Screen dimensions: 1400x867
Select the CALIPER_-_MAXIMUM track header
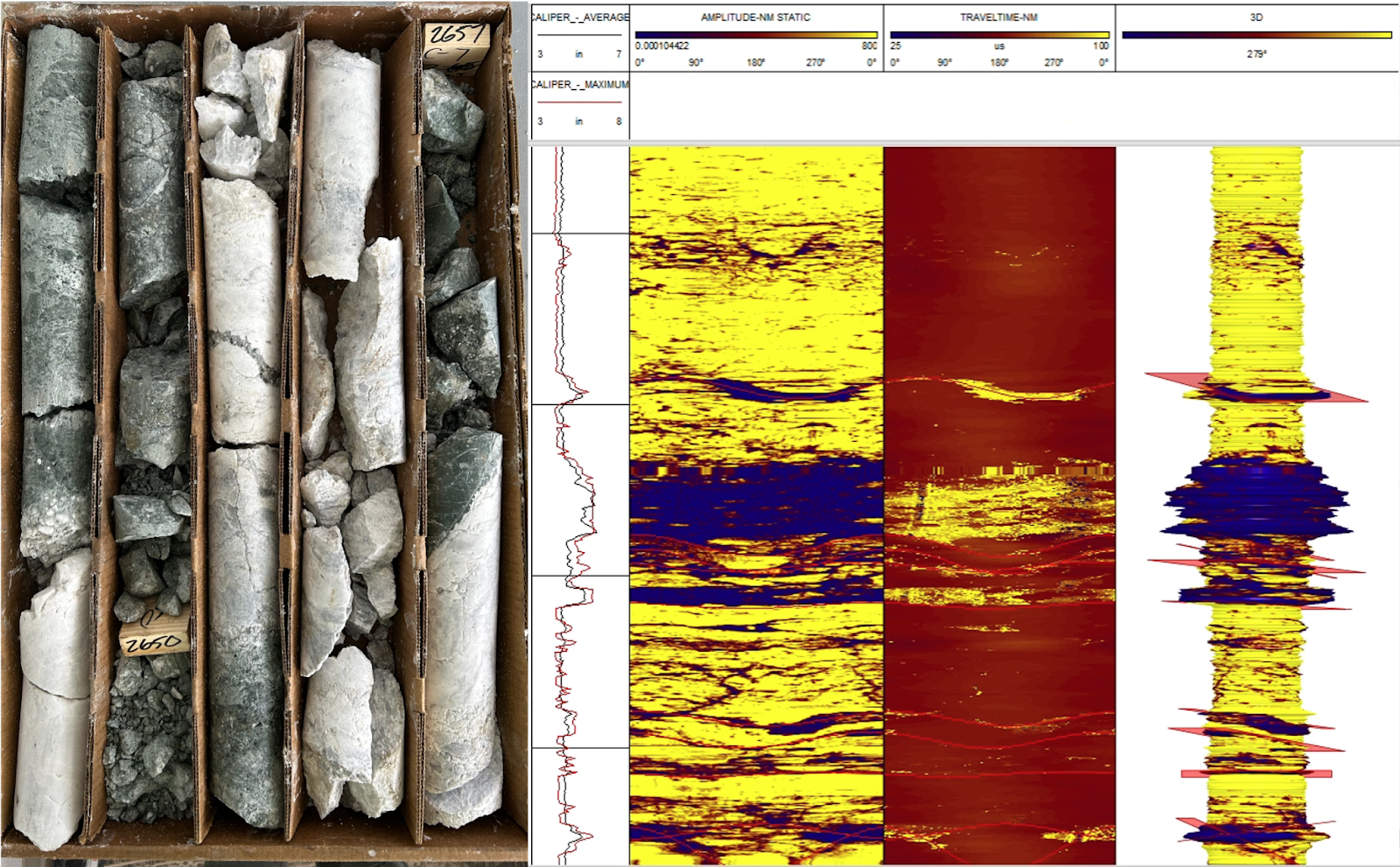580,85
